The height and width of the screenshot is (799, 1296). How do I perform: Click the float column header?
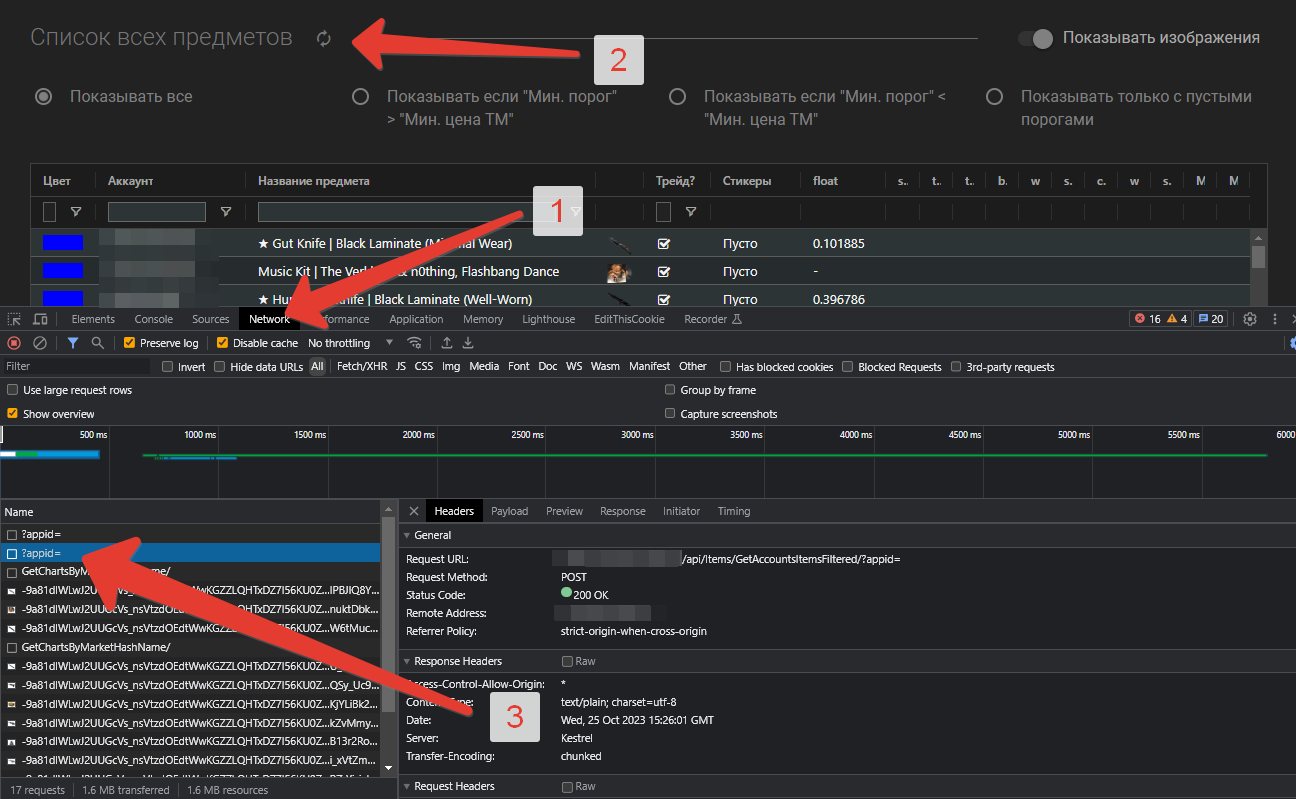(825, 181)
